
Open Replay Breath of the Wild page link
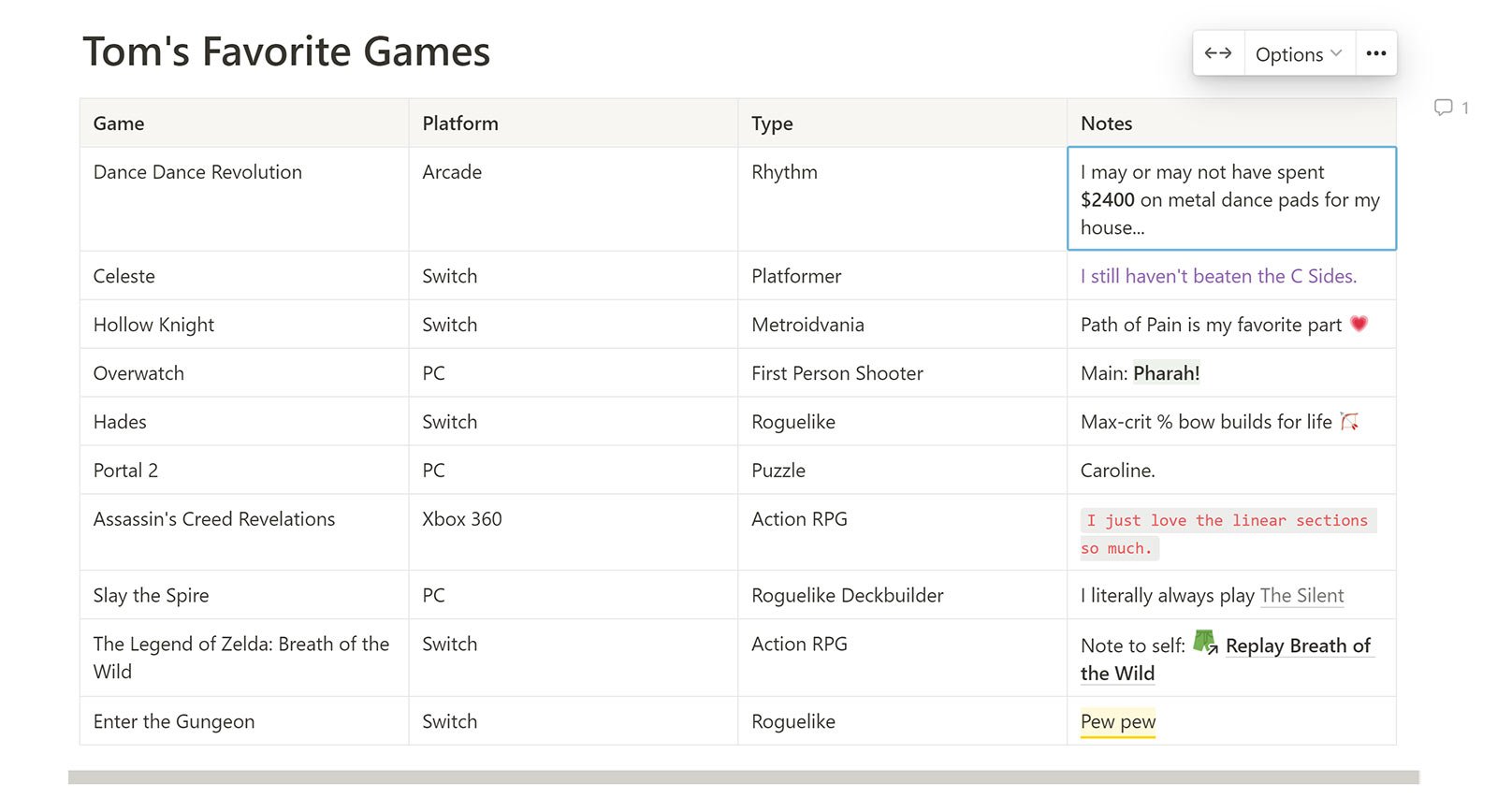[x=1297, y=645]
